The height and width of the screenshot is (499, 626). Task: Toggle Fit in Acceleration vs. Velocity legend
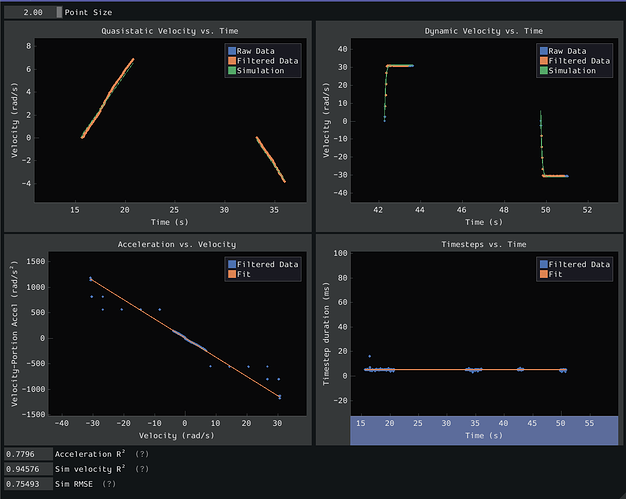click(x=239, y=274)
